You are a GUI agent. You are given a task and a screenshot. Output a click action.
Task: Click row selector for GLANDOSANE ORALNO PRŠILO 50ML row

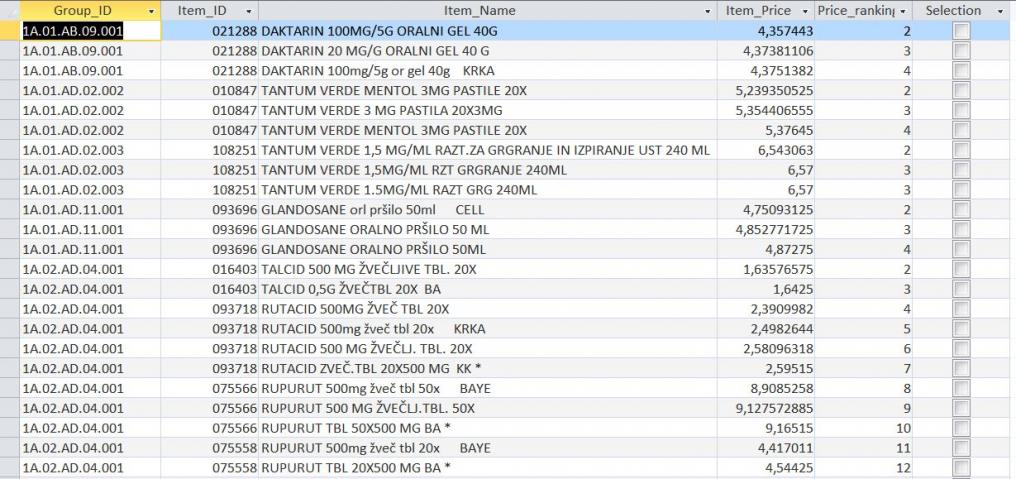pos(10,249)
